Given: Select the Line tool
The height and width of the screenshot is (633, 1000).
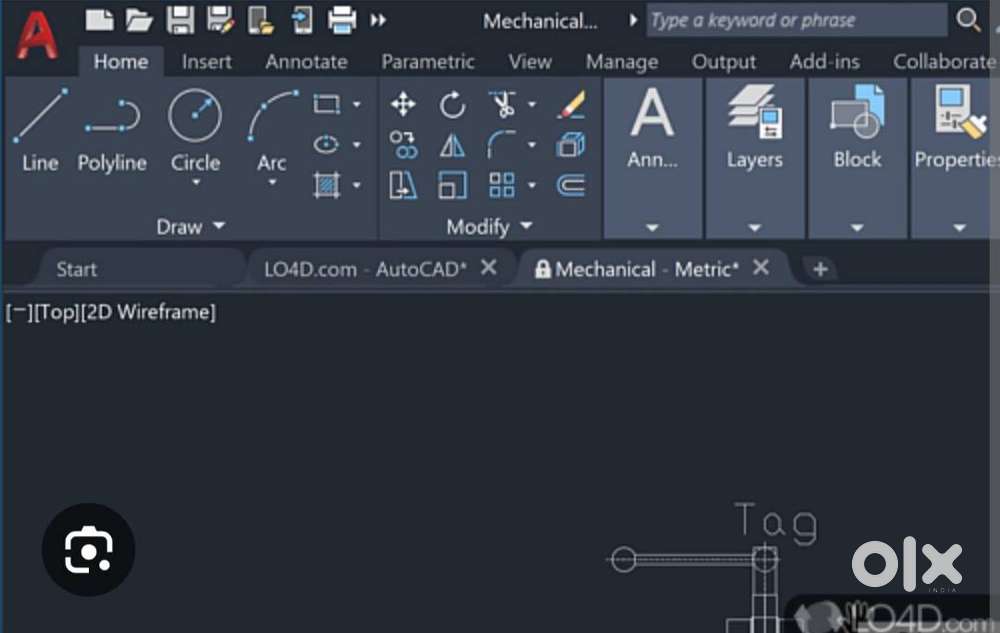Looking at the screenshot, I should 38,130.
